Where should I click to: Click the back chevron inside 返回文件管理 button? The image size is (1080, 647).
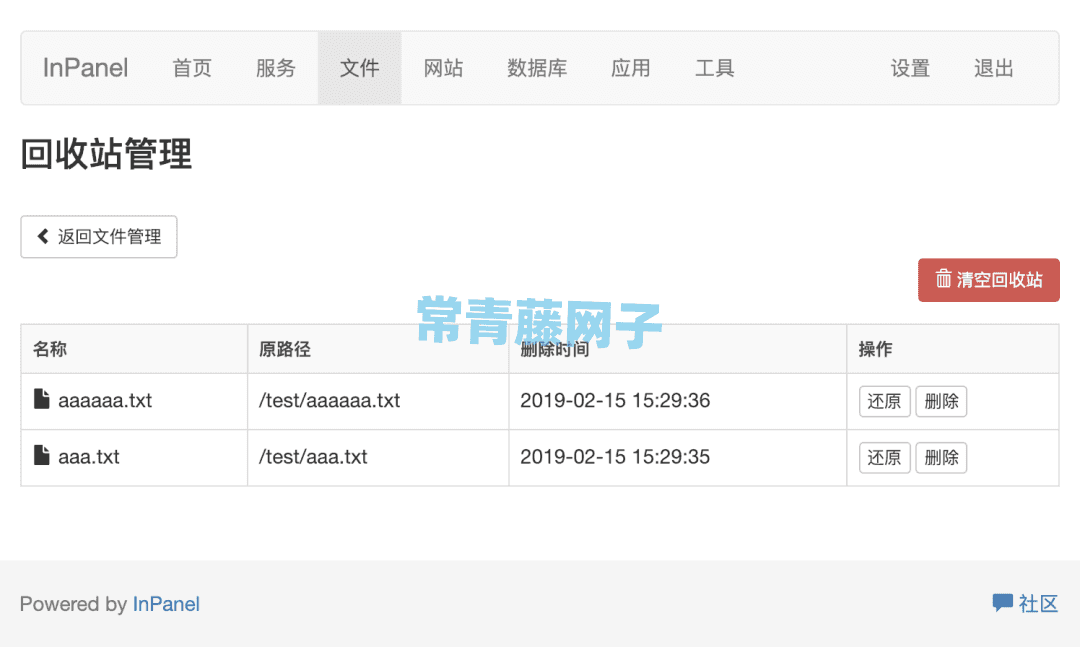coord(42,236)
